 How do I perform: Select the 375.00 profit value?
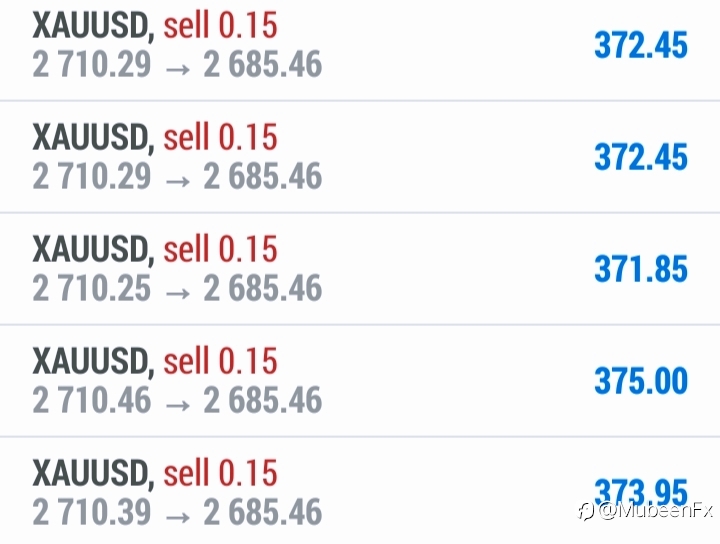point(641,381)
